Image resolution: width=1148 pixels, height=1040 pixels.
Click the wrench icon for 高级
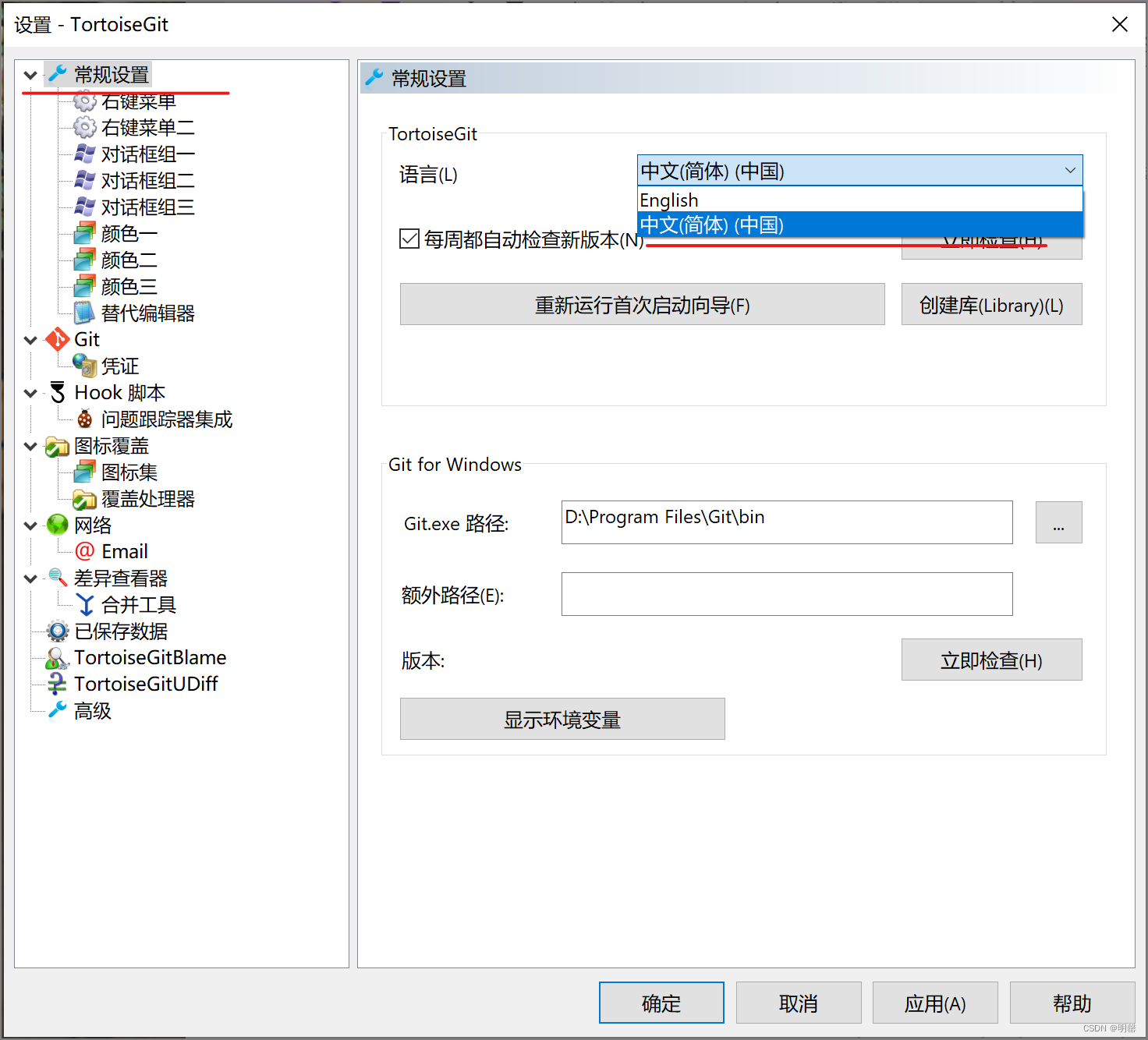pyautogui.click(x=57, y=710)
